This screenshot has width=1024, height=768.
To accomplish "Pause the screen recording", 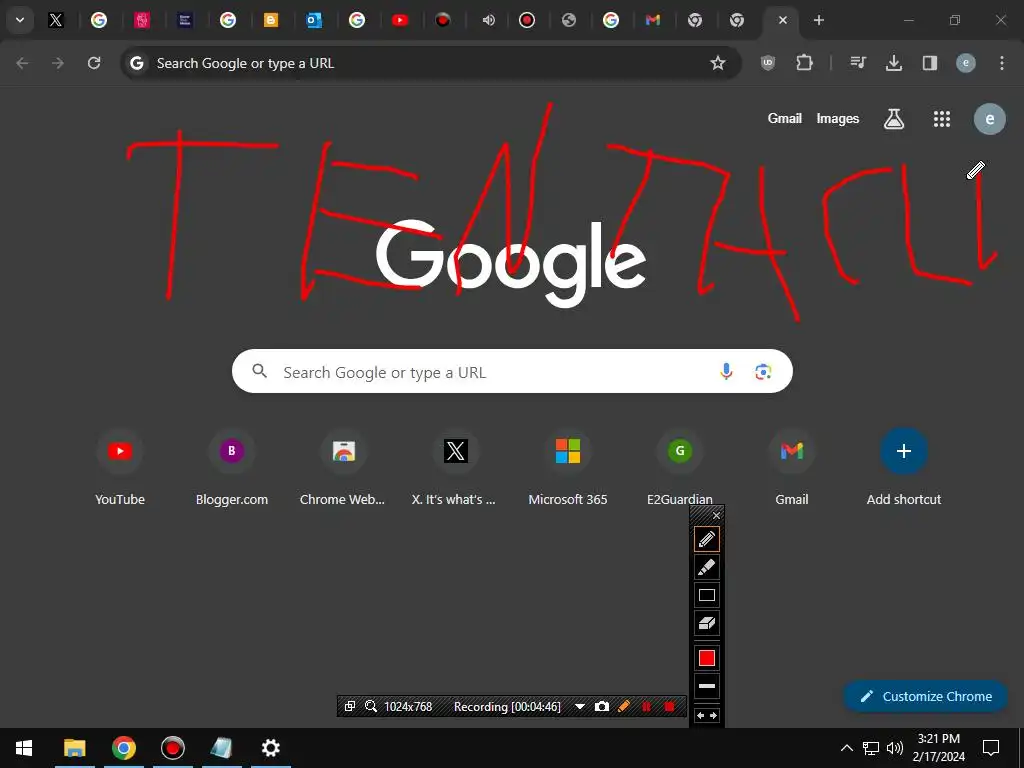I will [646, 707].
